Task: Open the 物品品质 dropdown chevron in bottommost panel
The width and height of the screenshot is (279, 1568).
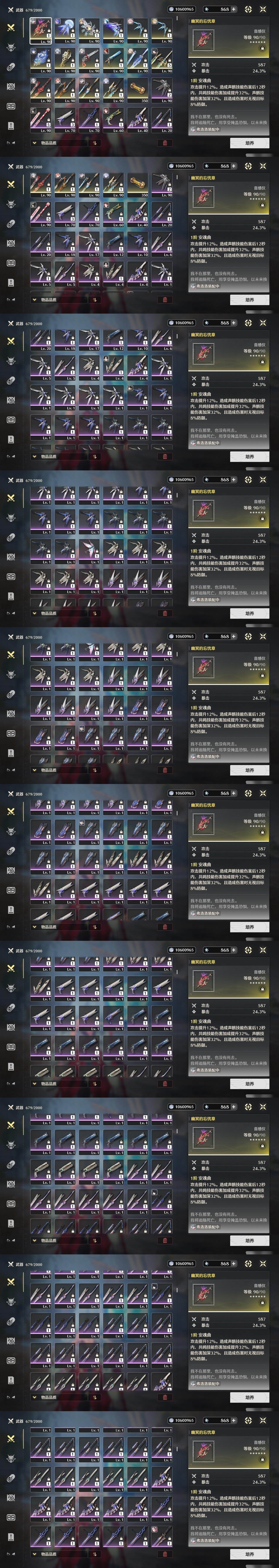Action: coord(35,1554)
